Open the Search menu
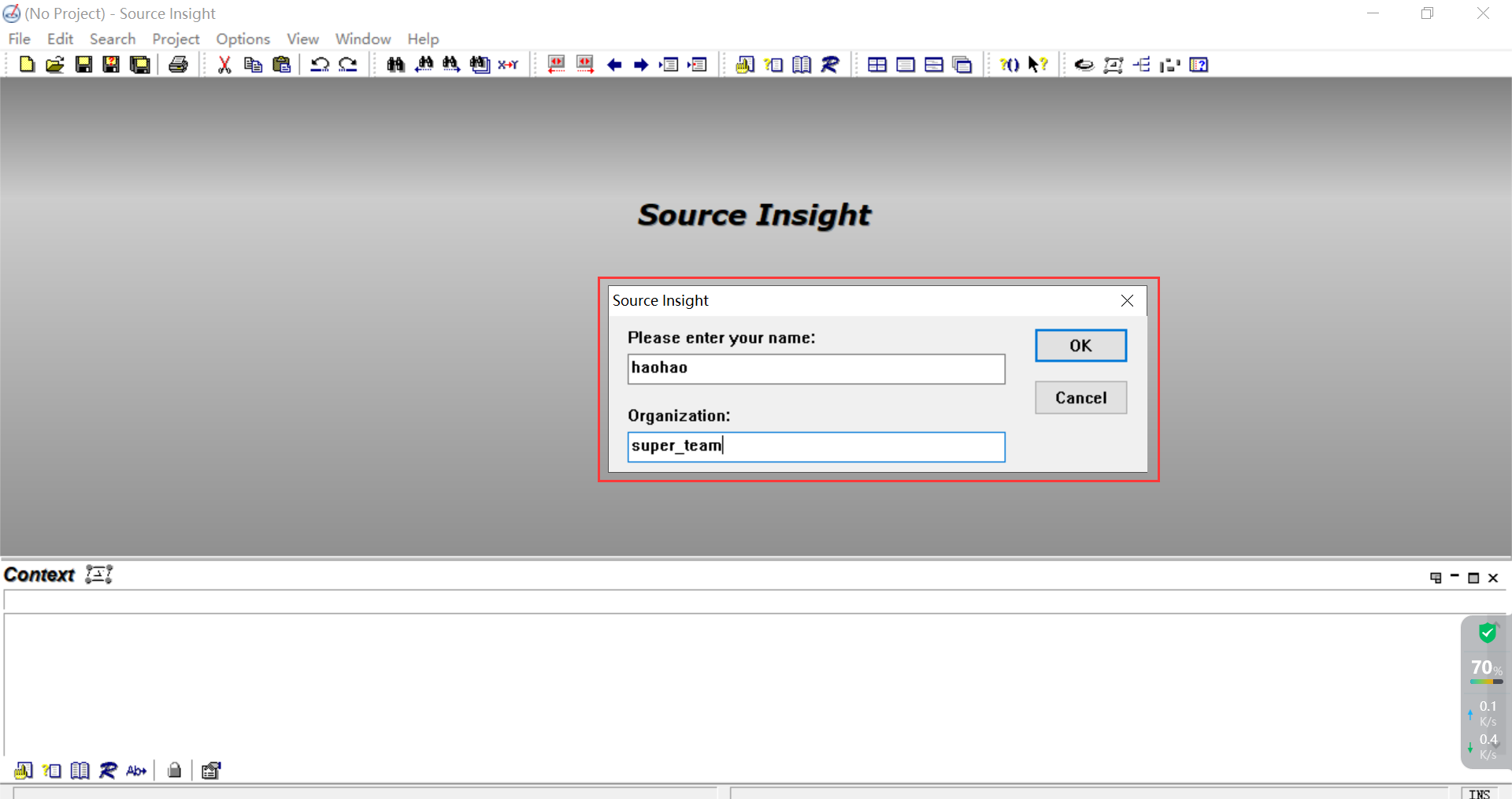This screenshot has width=1512, height=799. 113,39
